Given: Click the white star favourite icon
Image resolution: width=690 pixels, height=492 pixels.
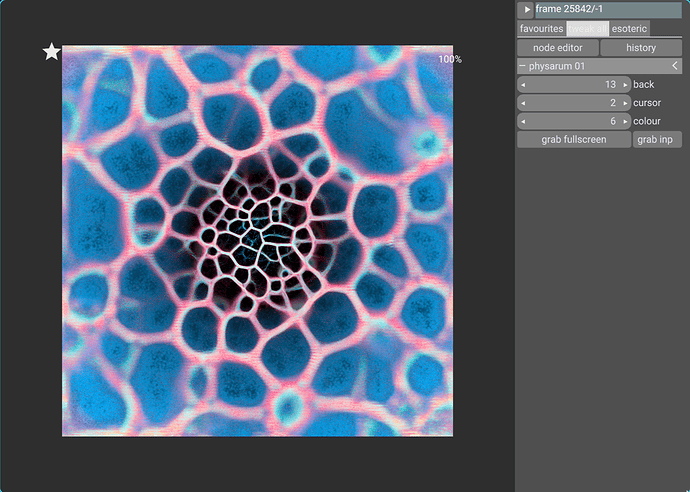Looking at the screenshot, I should tap(51, 52).
